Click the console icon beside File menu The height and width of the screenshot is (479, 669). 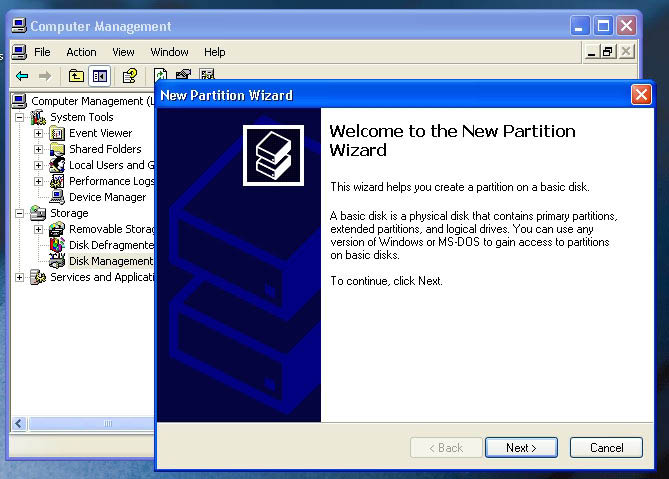coord(19,52)
